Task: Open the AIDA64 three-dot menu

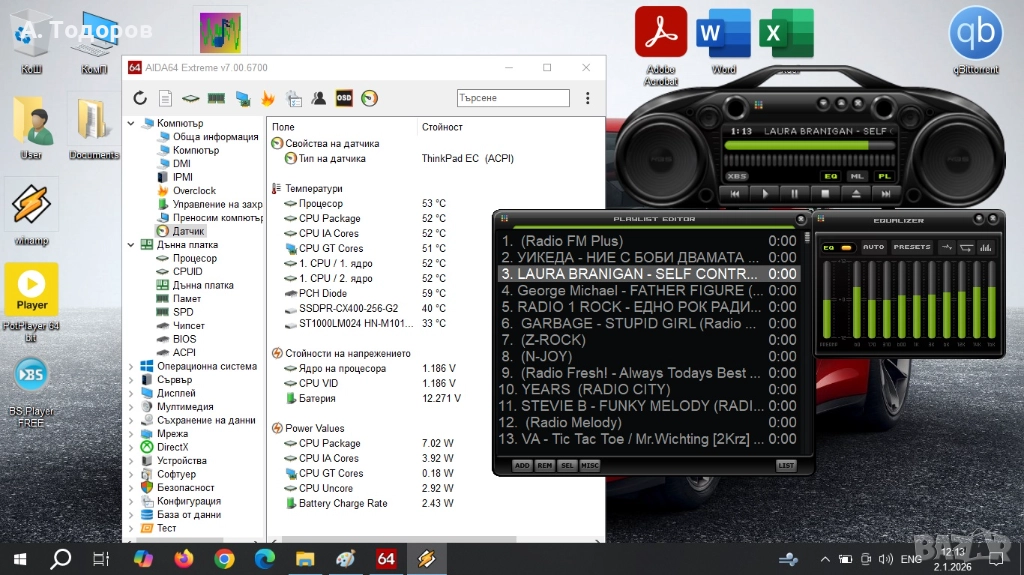Action: coord(588,98)
